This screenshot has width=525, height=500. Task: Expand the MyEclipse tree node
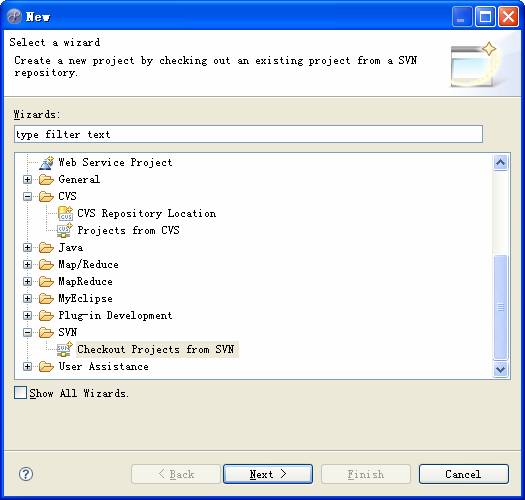coord(27,299)
